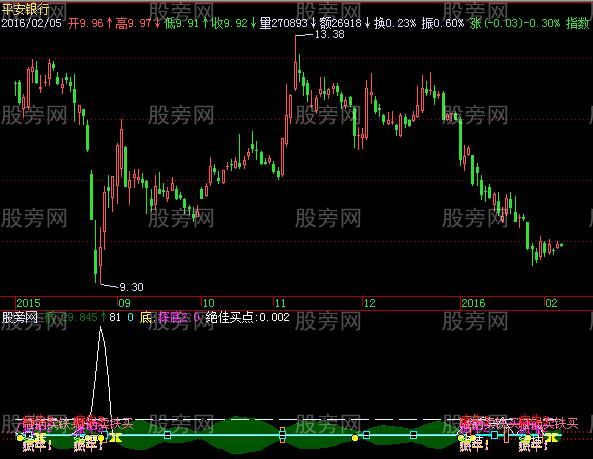The width and height of the screenshot is (593, 459).
Task: Jump to the 10 month marker
Action: pyautogui.click(x=208, y=303)
